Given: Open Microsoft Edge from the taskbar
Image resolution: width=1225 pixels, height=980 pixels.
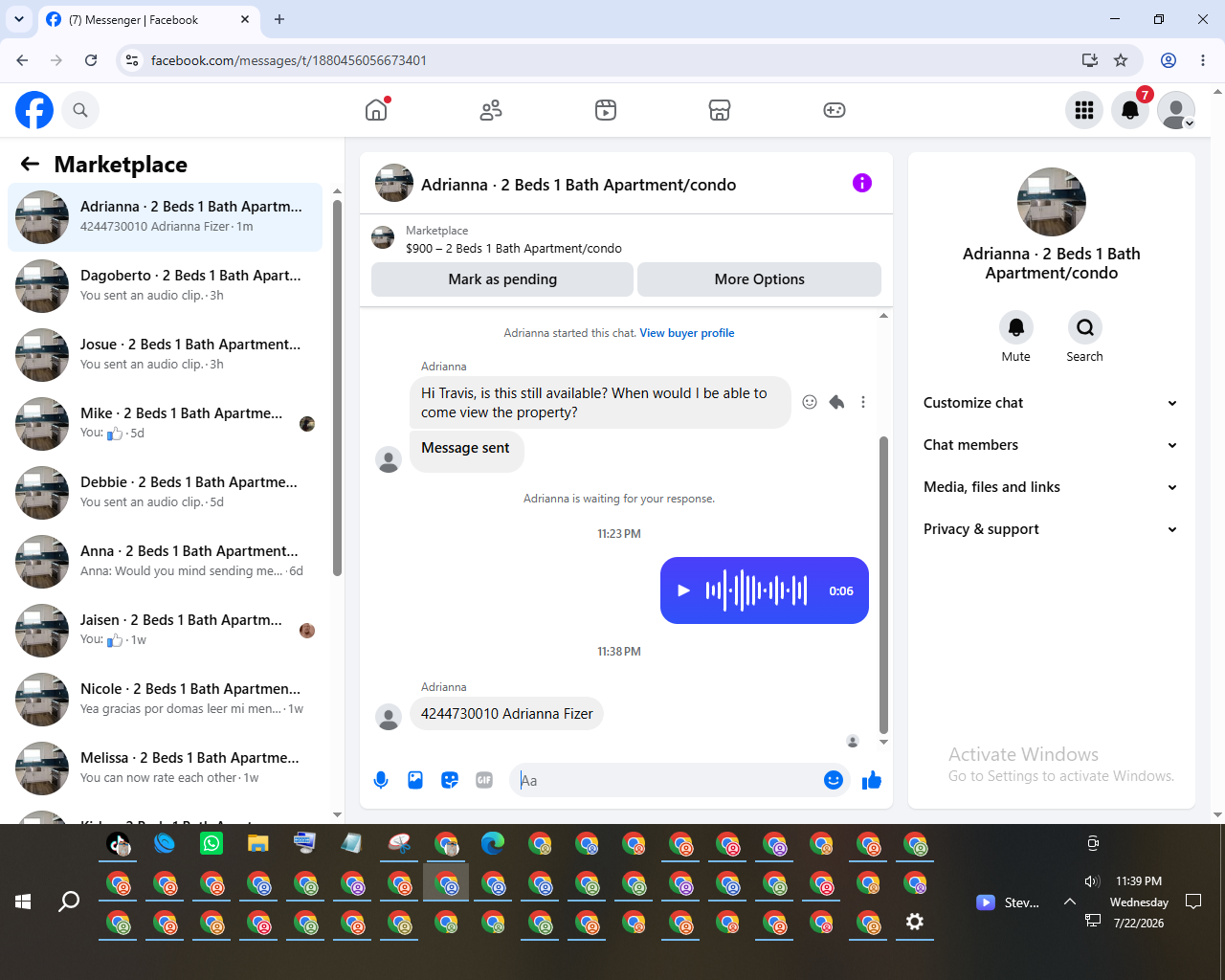Looking at the screenshot, I should (x=493, y=843).
